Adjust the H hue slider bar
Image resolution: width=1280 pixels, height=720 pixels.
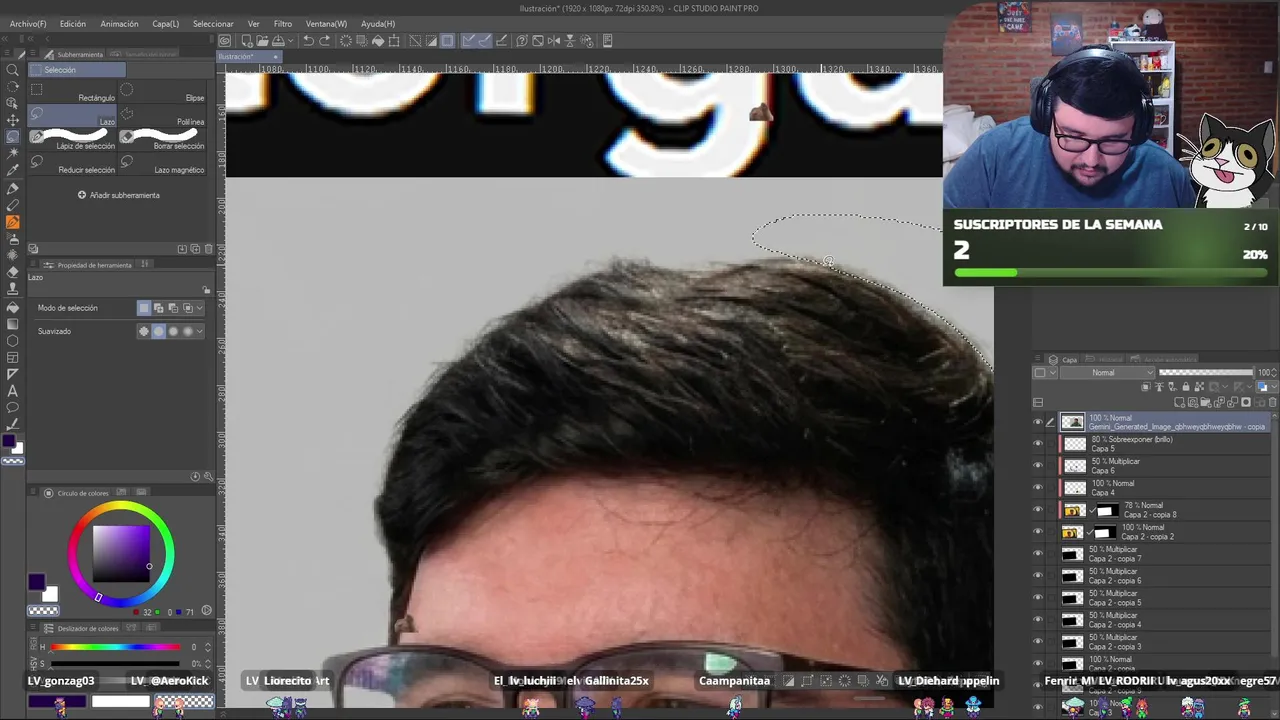(x=116, y=647)
